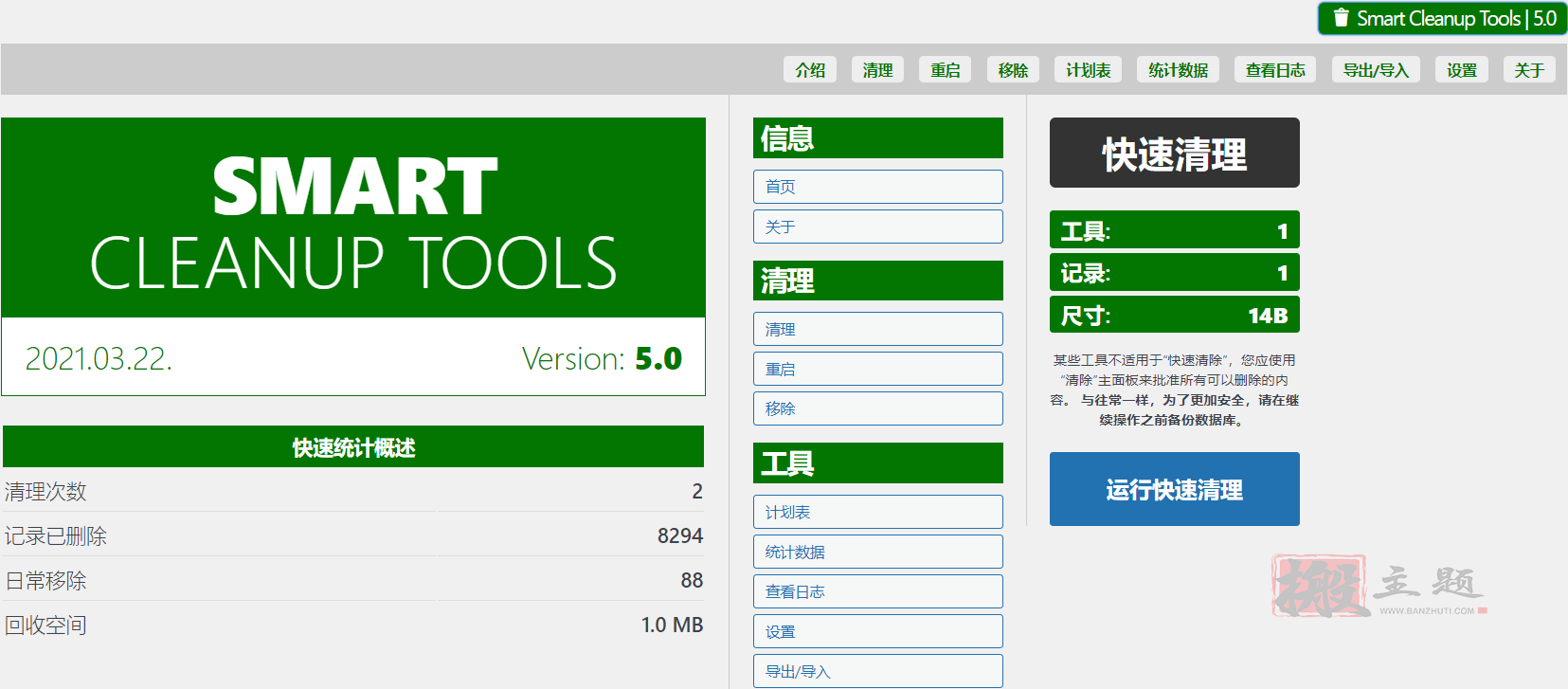The height and width of the screenshot is (689, 1568).
Task: Select the 移除 top navigation tab
Action: point(1013,70)
